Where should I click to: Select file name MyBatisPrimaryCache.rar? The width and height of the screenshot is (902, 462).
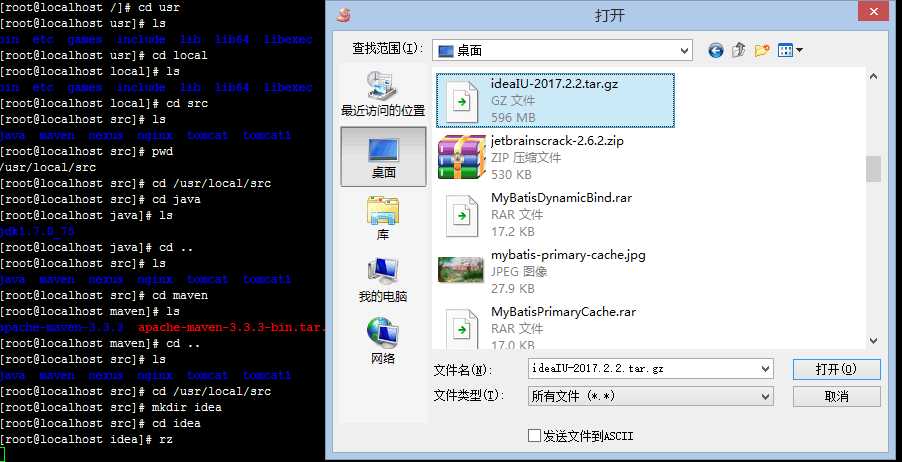coord(564,312)
